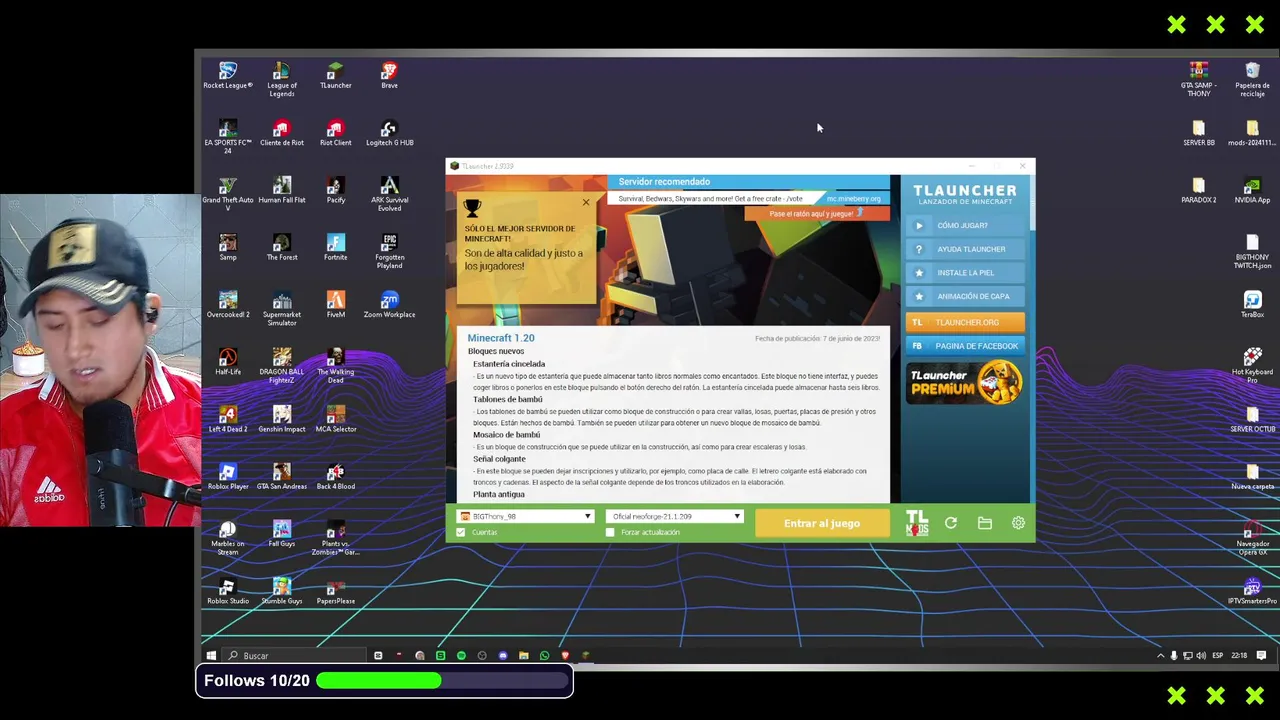Image resolution: width=1280 pixels, height=720 pixels.
Task: Enable Forzar actualización checkbox
Action: (610, 532)
